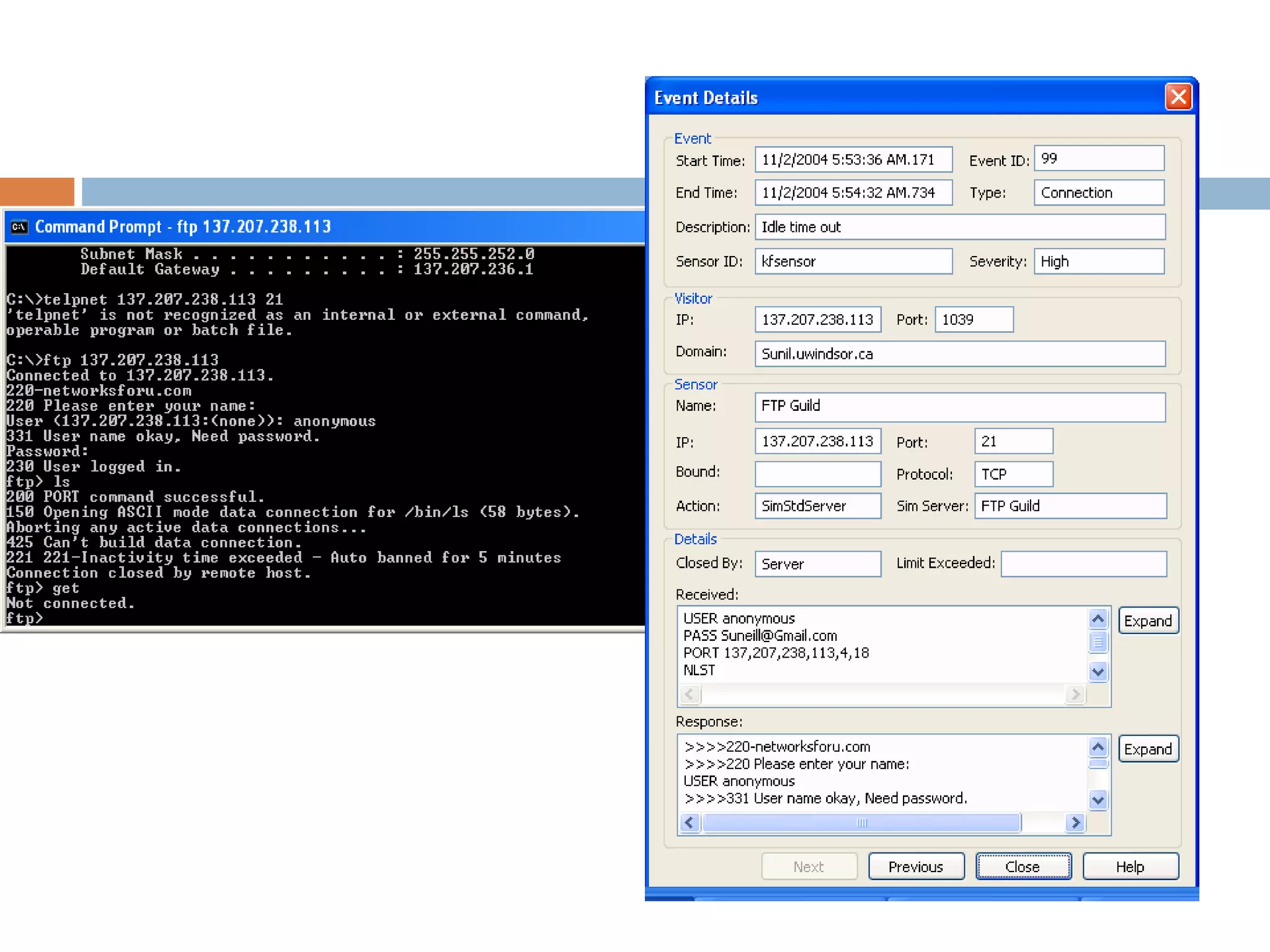Click the Visitor IP field

point(818,319)
